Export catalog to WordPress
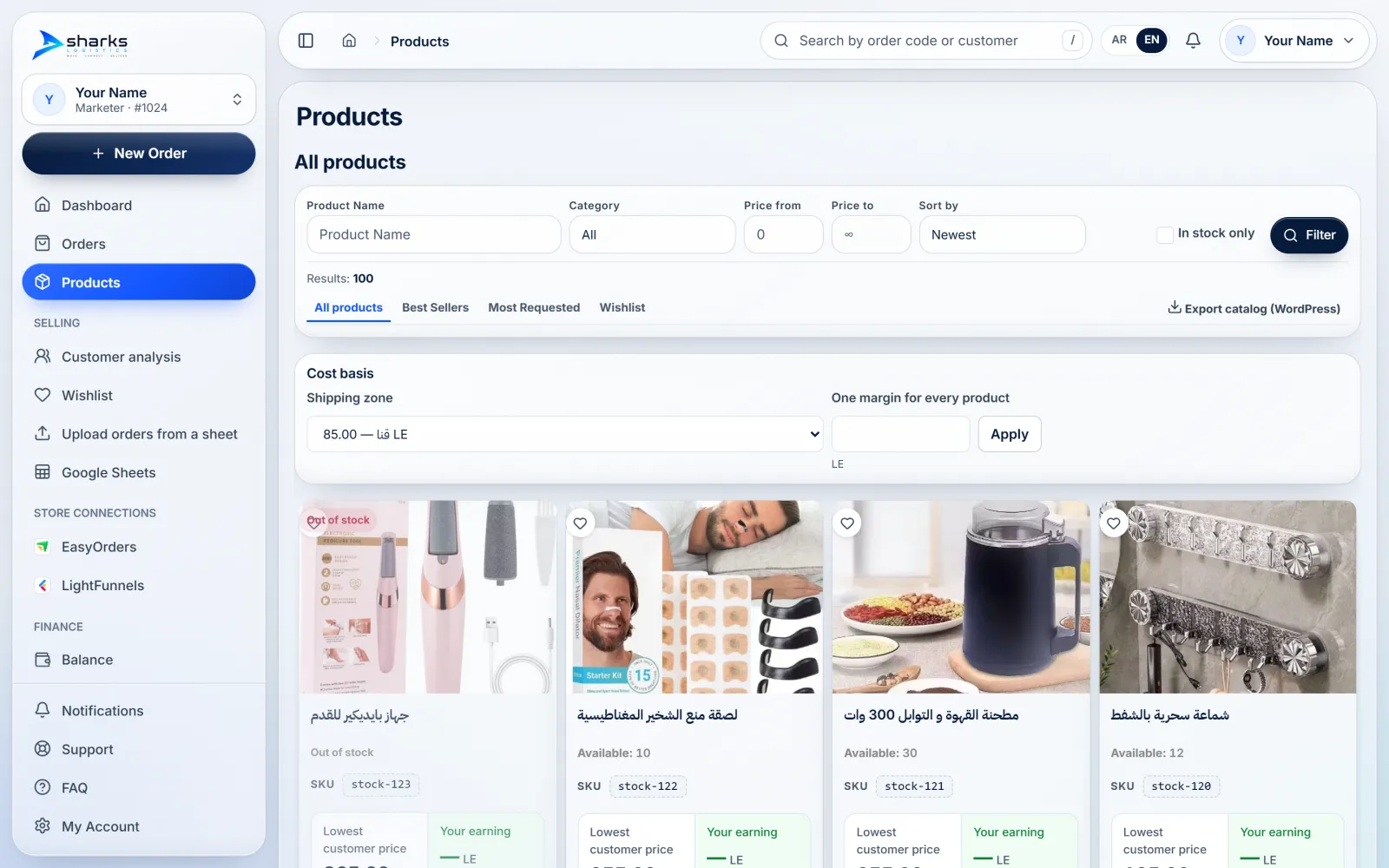 pyautogui.click(x=1254, y=308)
